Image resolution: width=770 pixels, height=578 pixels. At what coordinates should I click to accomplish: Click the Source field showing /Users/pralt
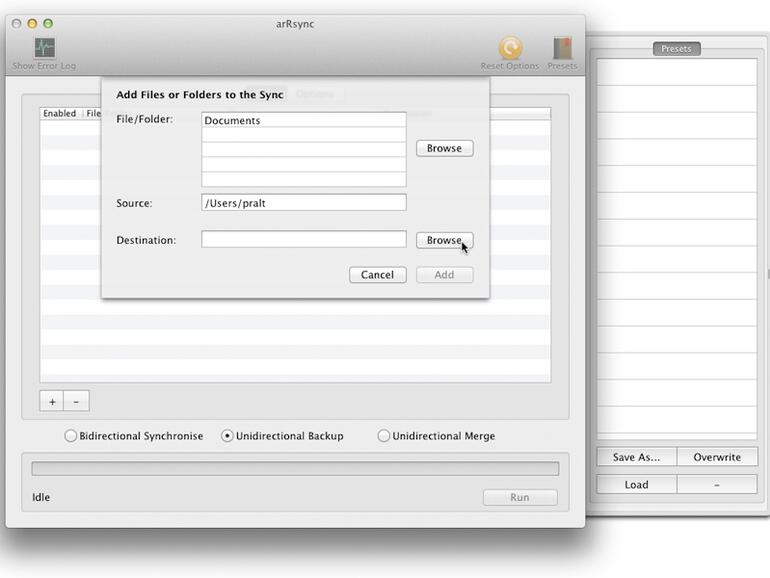304,202
